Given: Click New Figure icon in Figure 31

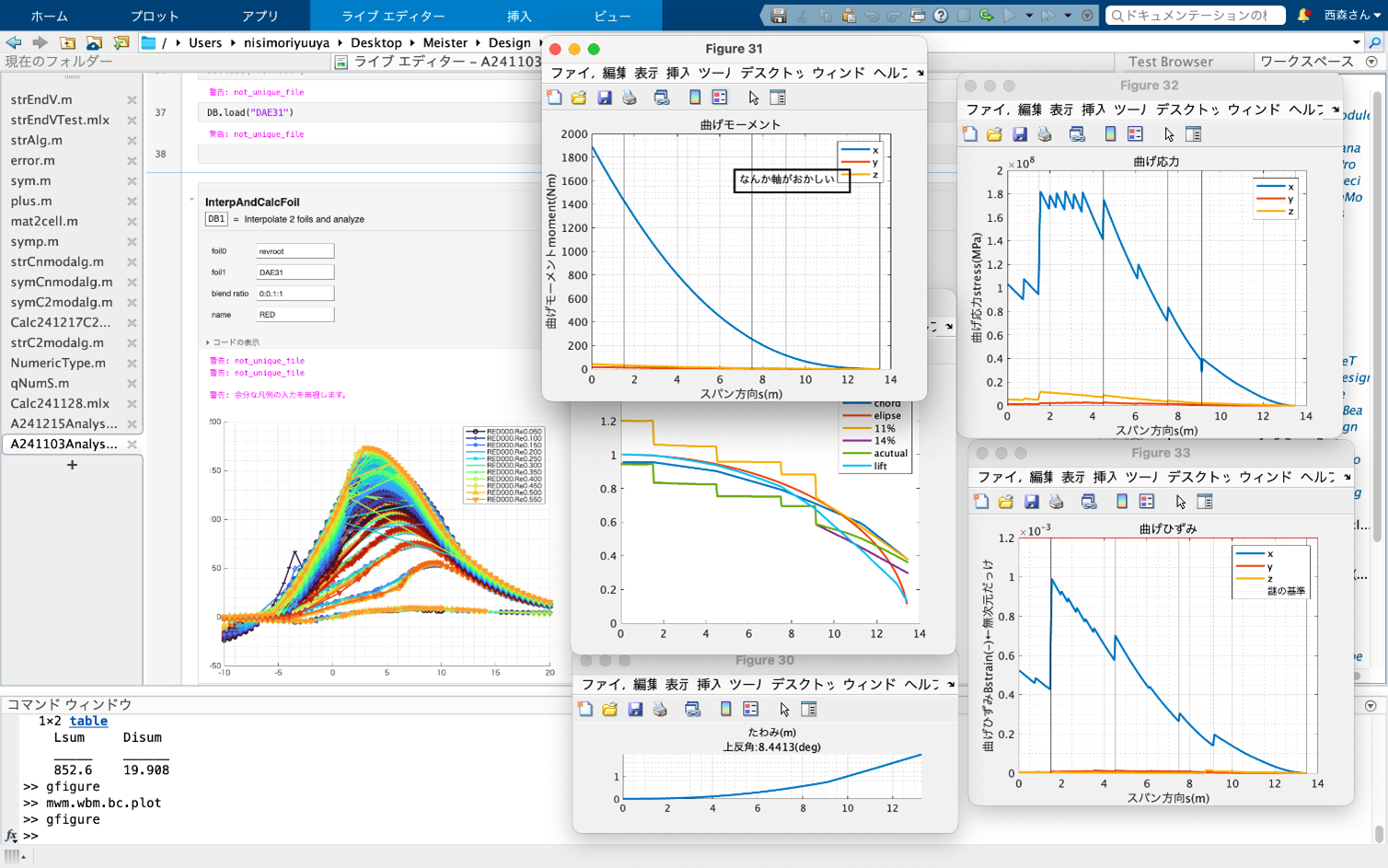Looking at the screenshot, I should 554,98.
